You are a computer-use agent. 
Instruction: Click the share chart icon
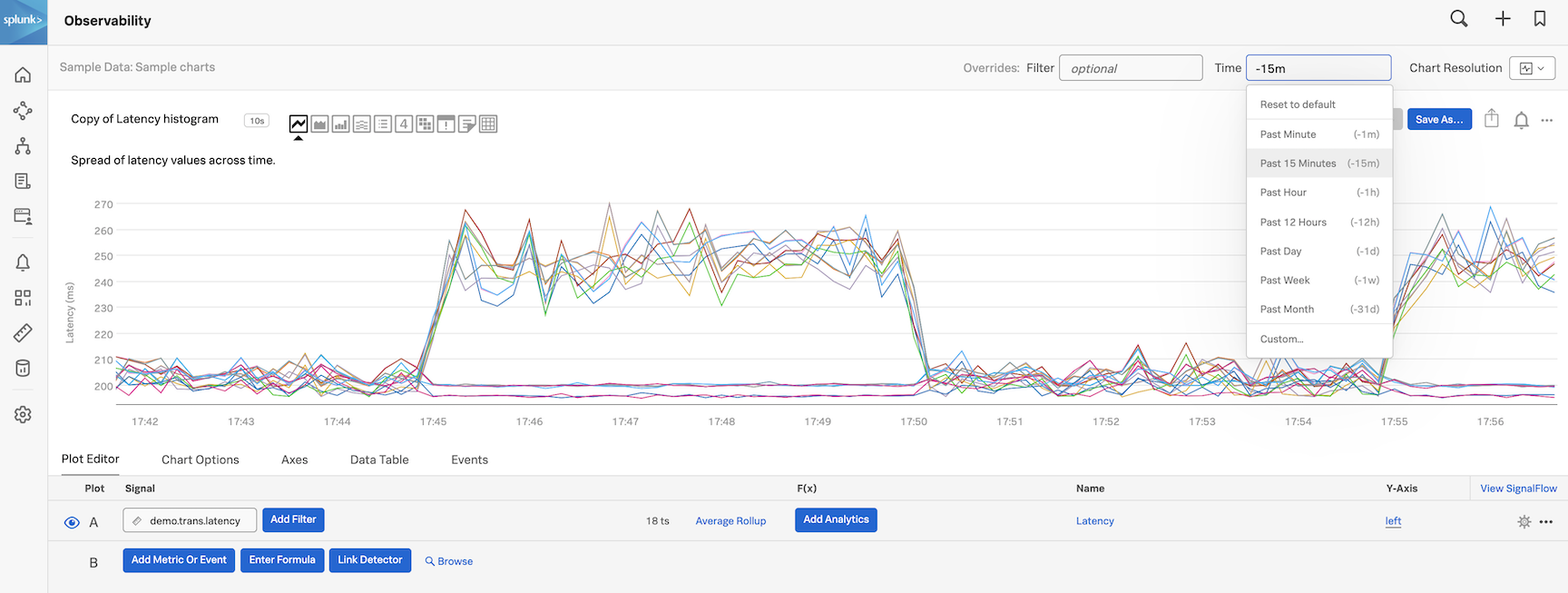[x=1491, y=119]
